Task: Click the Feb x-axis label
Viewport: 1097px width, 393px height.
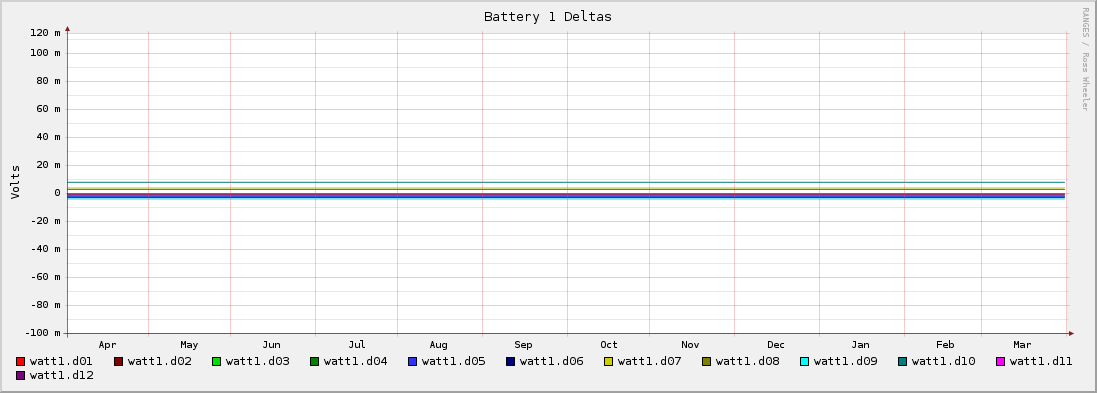Action: (x=945, y=345)
